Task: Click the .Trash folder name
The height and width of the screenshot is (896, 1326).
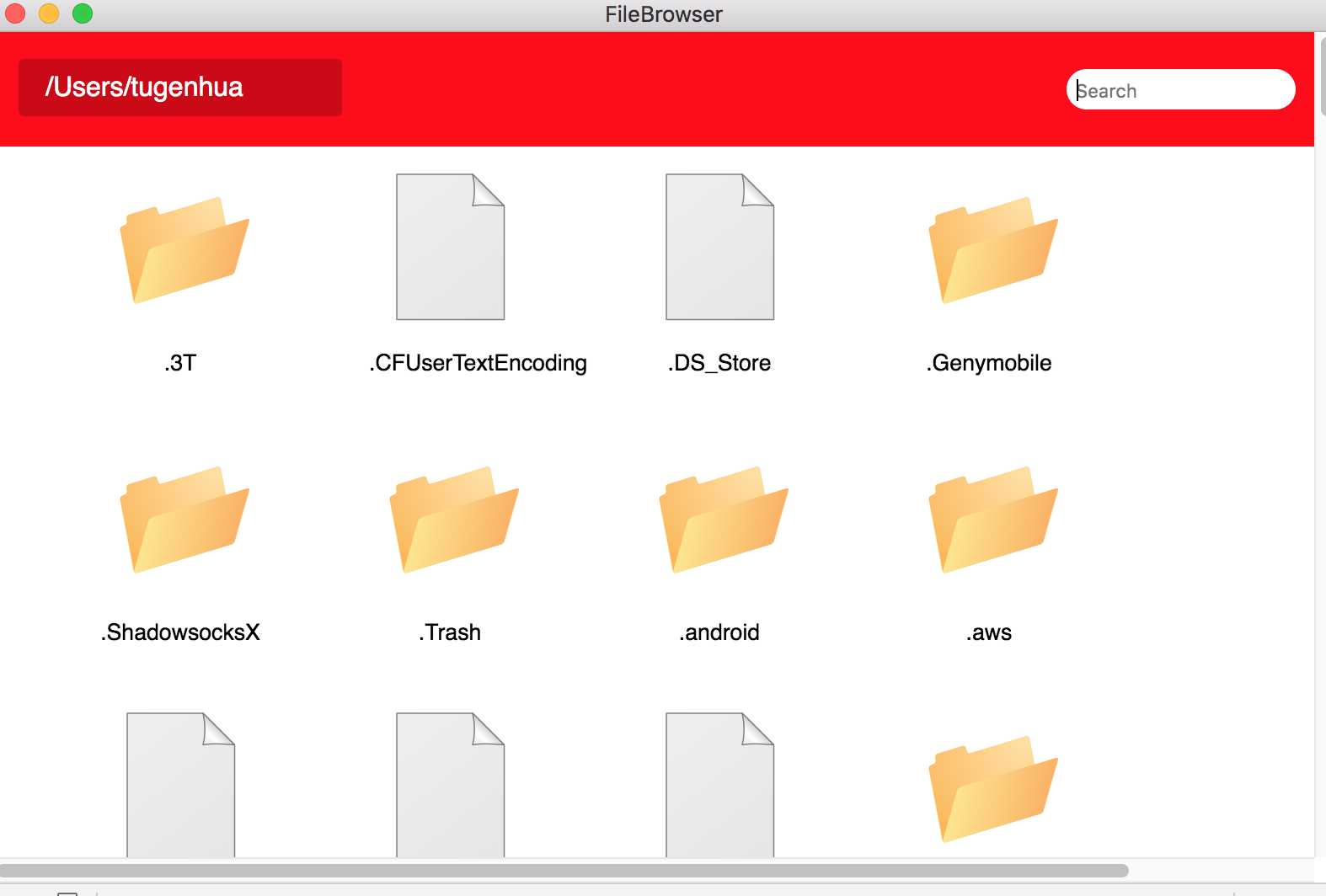Action: click(450, 632)
